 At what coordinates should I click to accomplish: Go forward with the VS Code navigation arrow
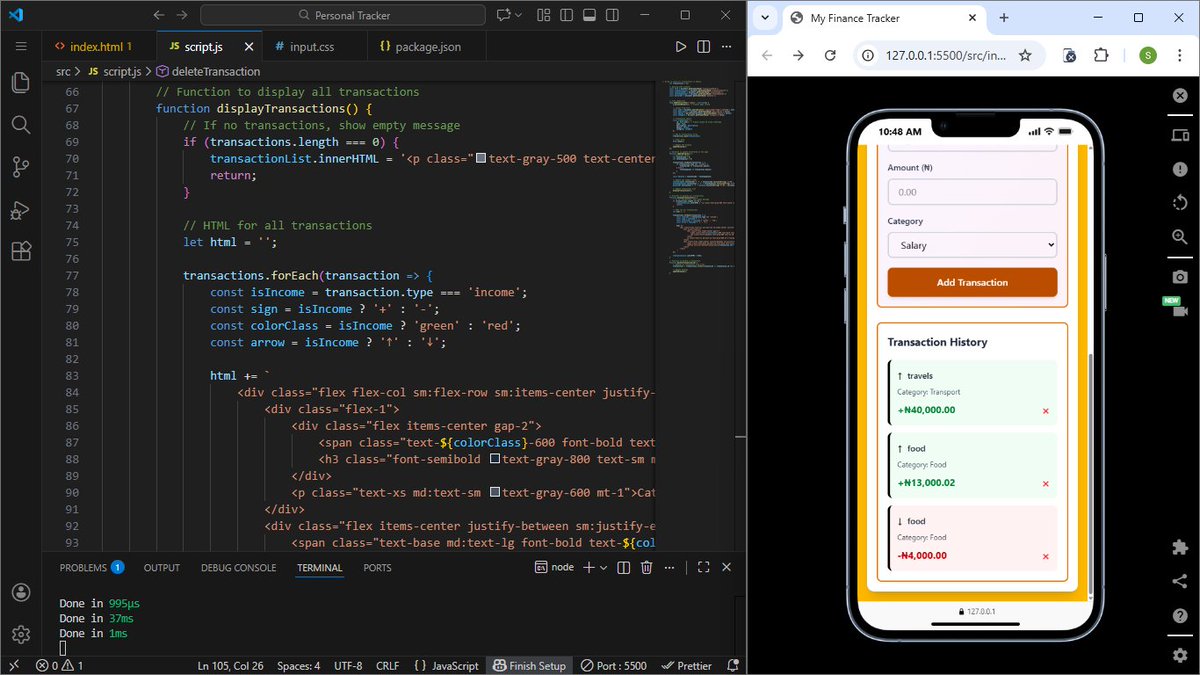click(x=181, y=15)
